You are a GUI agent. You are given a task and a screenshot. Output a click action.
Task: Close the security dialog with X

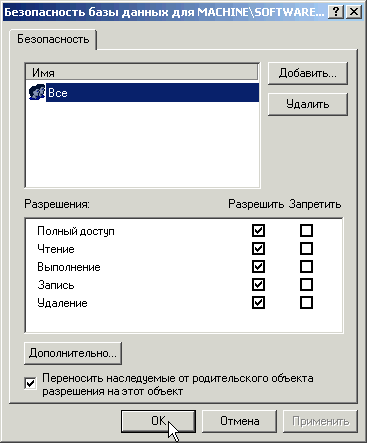point(354,12)
